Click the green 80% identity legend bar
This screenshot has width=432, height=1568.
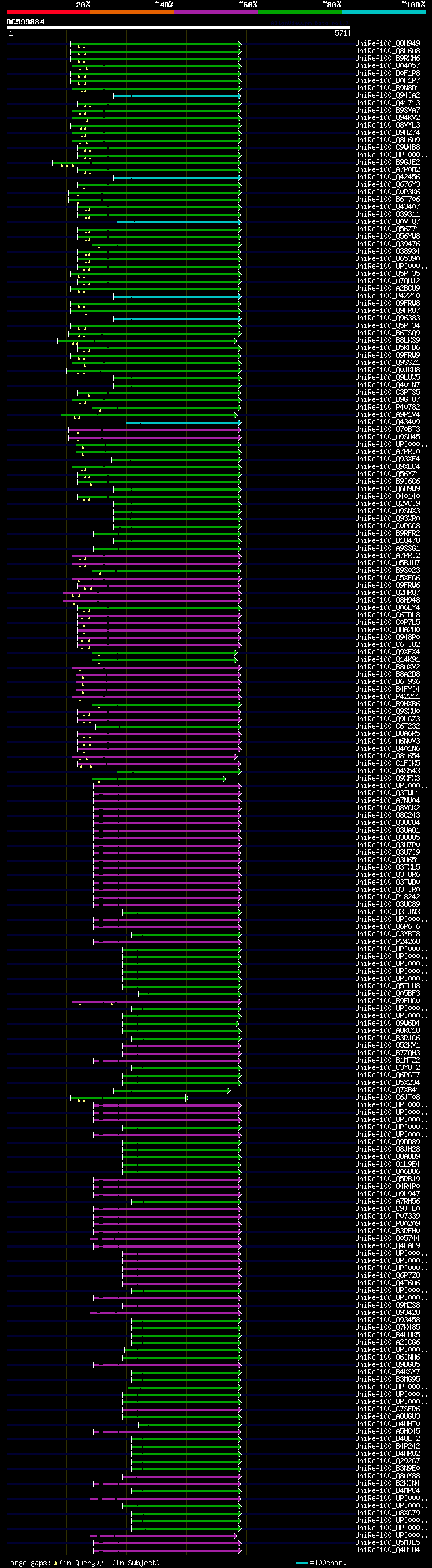[300, 11]
